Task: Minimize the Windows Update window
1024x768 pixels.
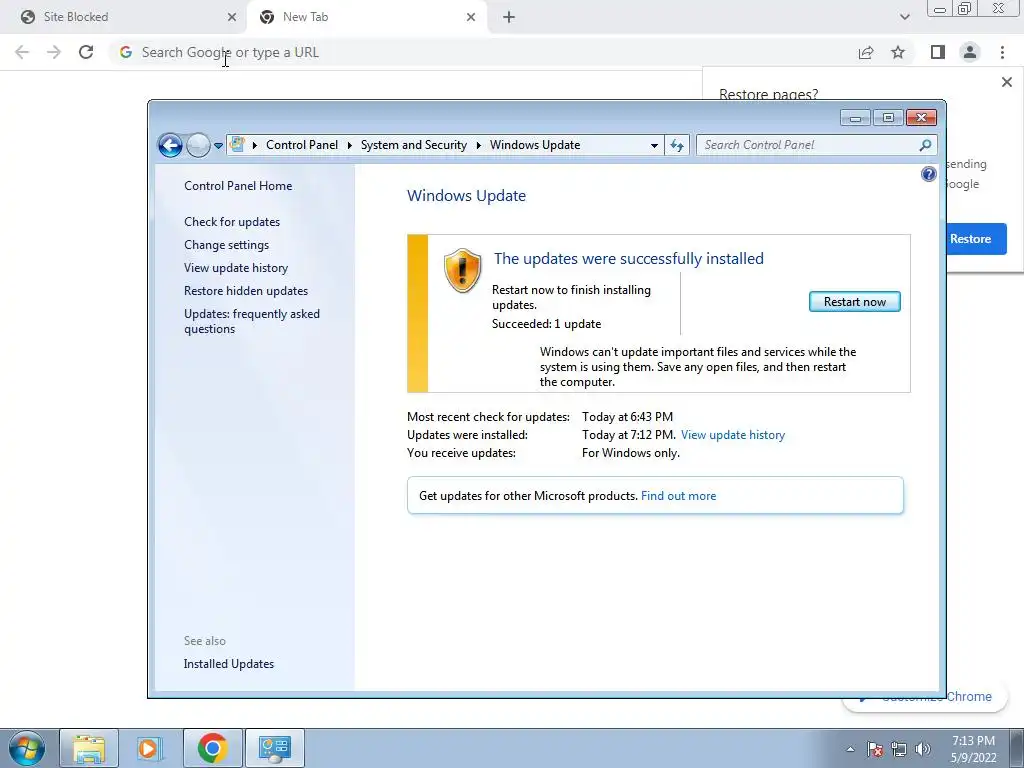Action: click(x=855, y=118)
